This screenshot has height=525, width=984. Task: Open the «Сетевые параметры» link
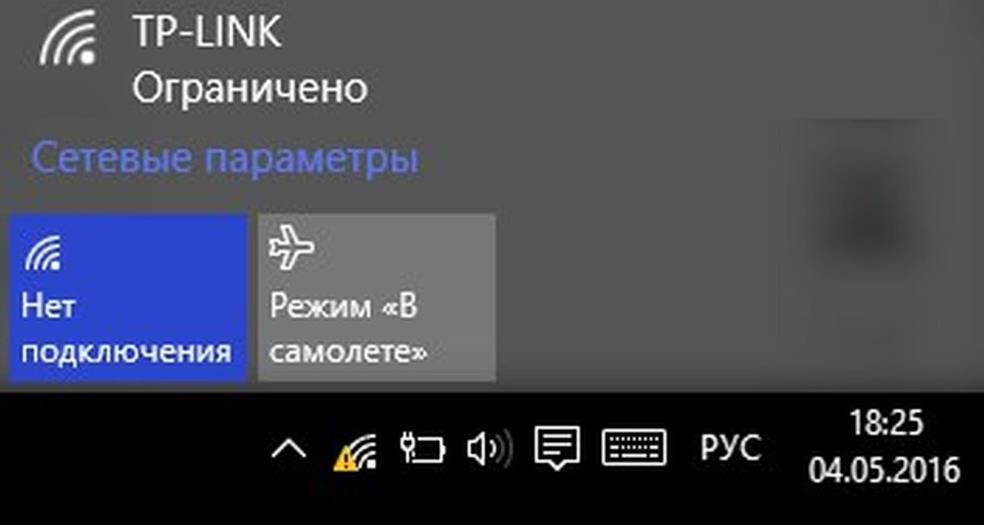coord(225,159)
